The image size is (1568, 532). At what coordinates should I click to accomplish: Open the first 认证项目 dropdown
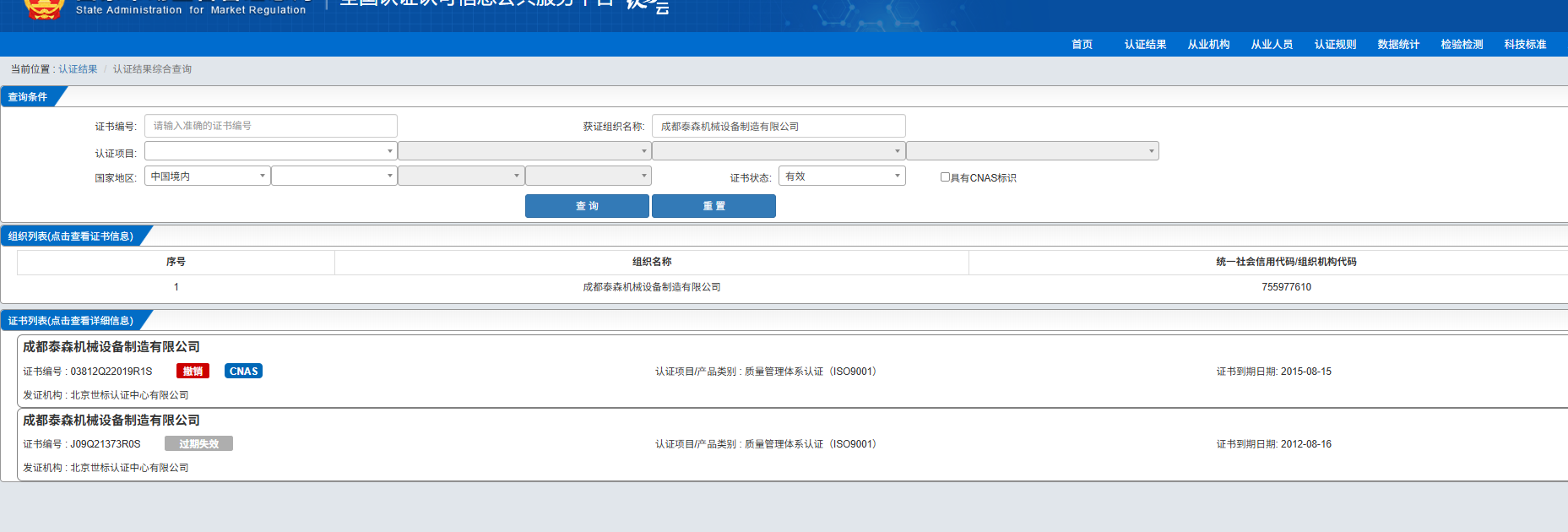pos(270,151)
